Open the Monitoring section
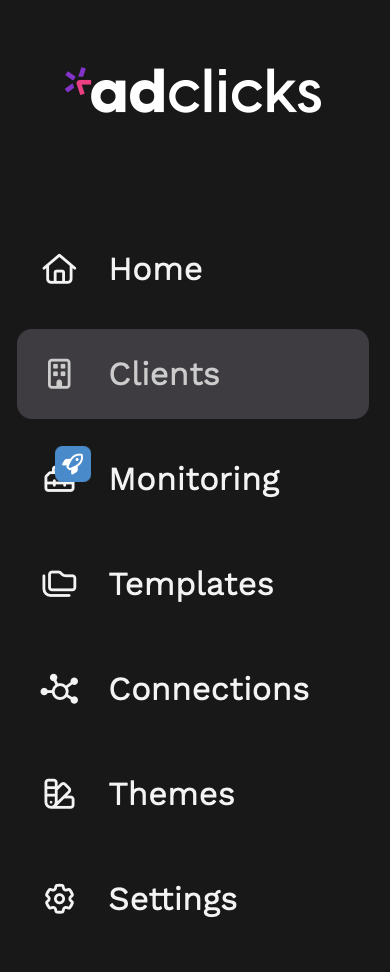The height and width of the screenshot is (972, 390). pyautogui.click(x=195, y=480)
